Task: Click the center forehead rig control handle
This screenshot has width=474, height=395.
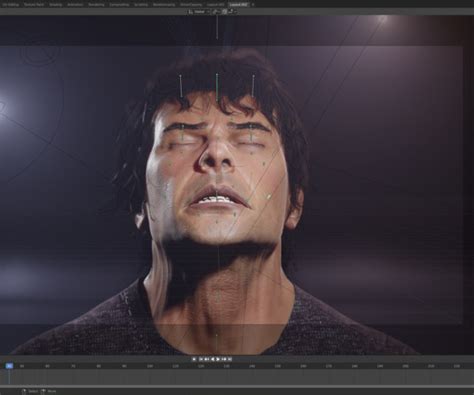Action: (x=217, y=87)
